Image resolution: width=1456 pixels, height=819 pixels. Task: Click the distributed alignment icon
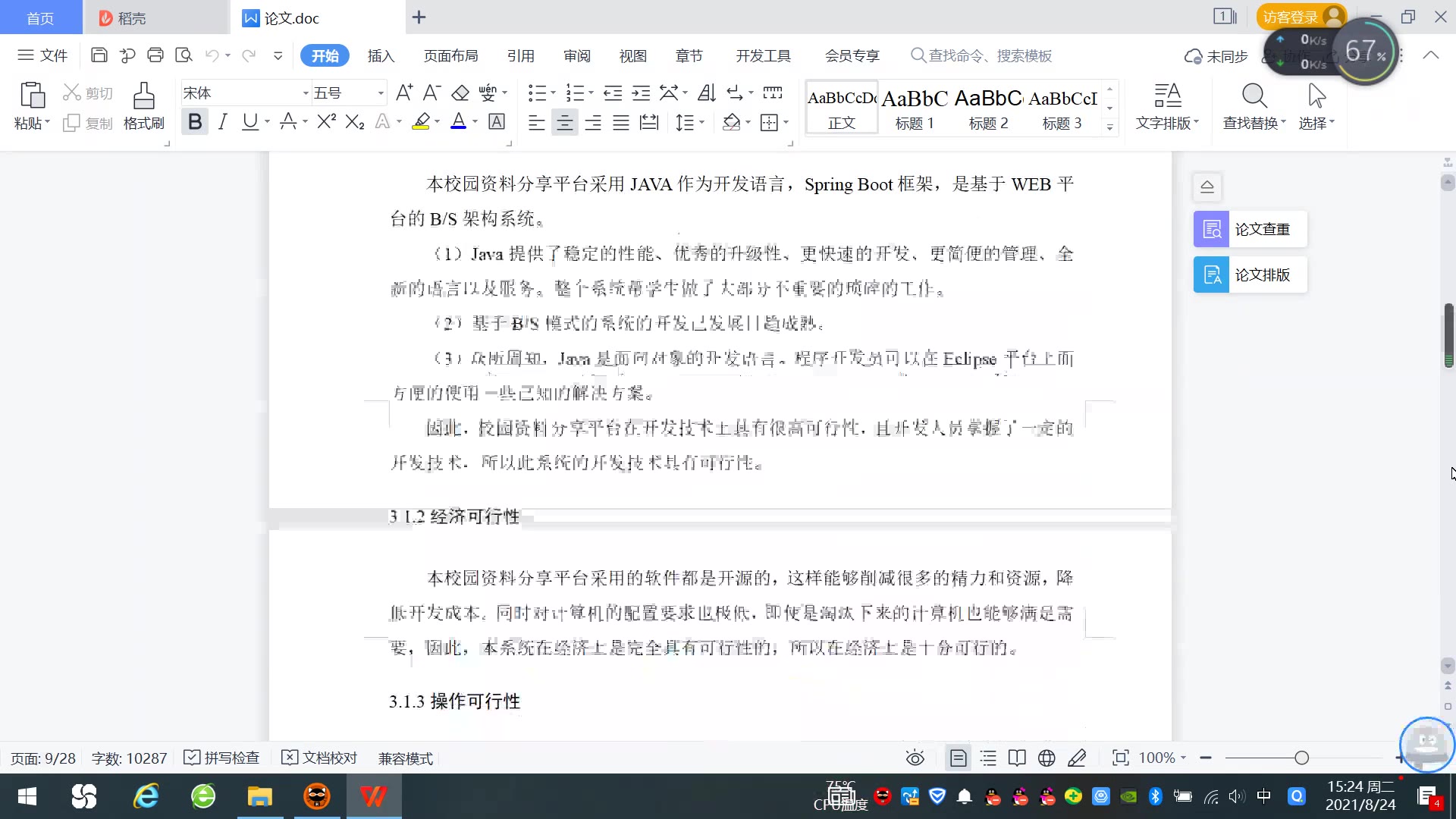tap(649, 122)
